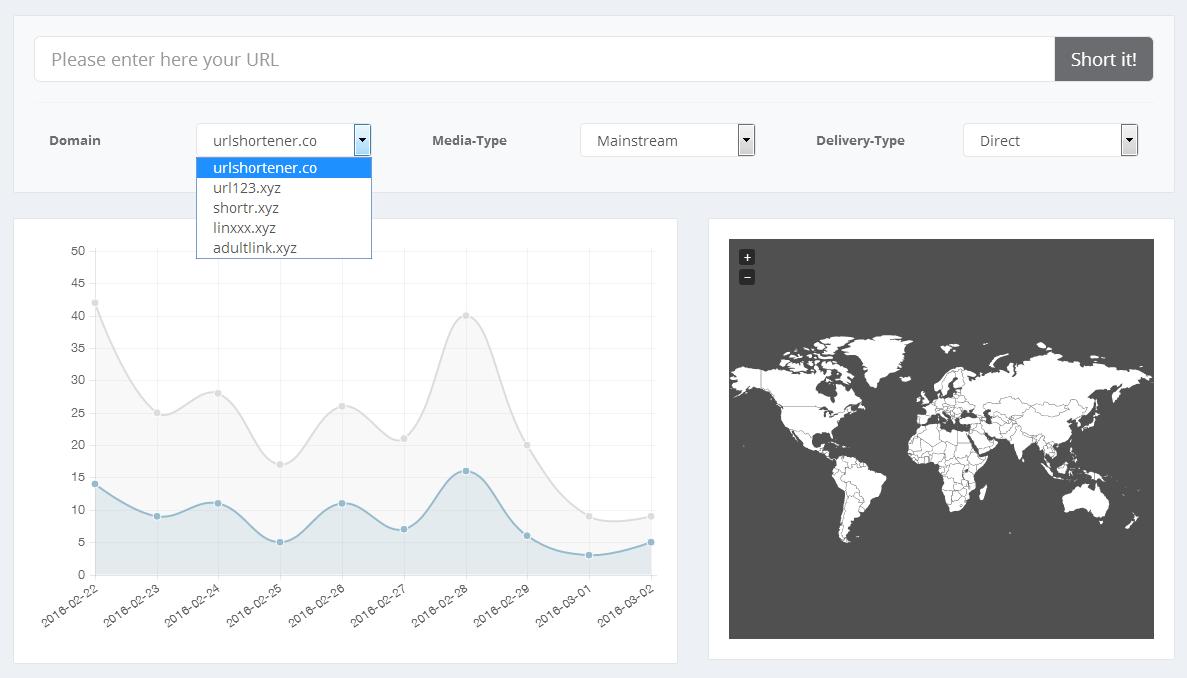Image resolution: width=1187 pixels, height=678 pixels.
Task: Click the map zoom in plus button
Action: tap(747, 257)
